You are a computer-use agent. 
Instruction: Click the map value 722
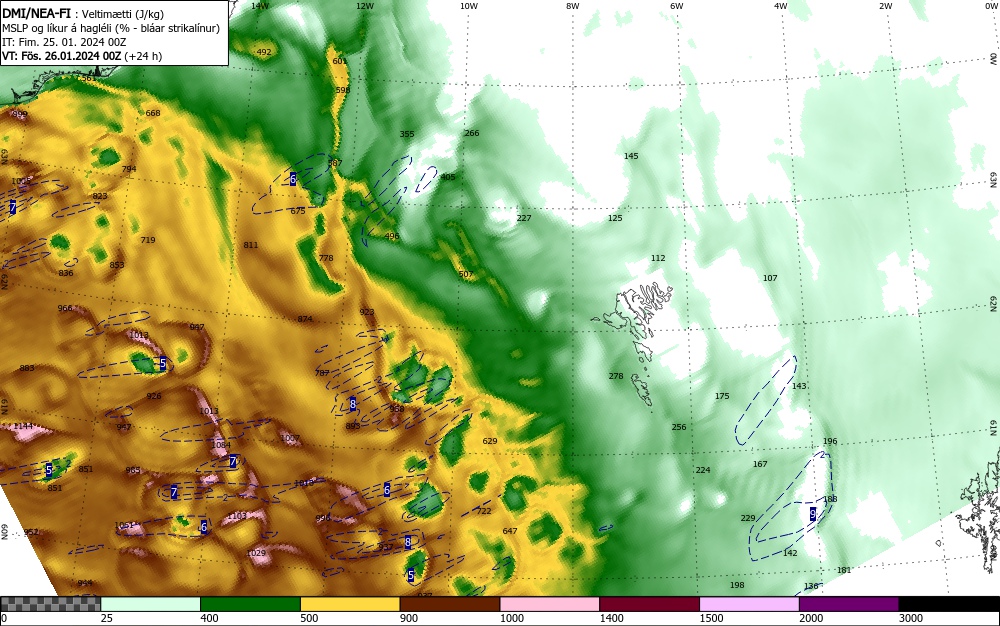point(484,511)
